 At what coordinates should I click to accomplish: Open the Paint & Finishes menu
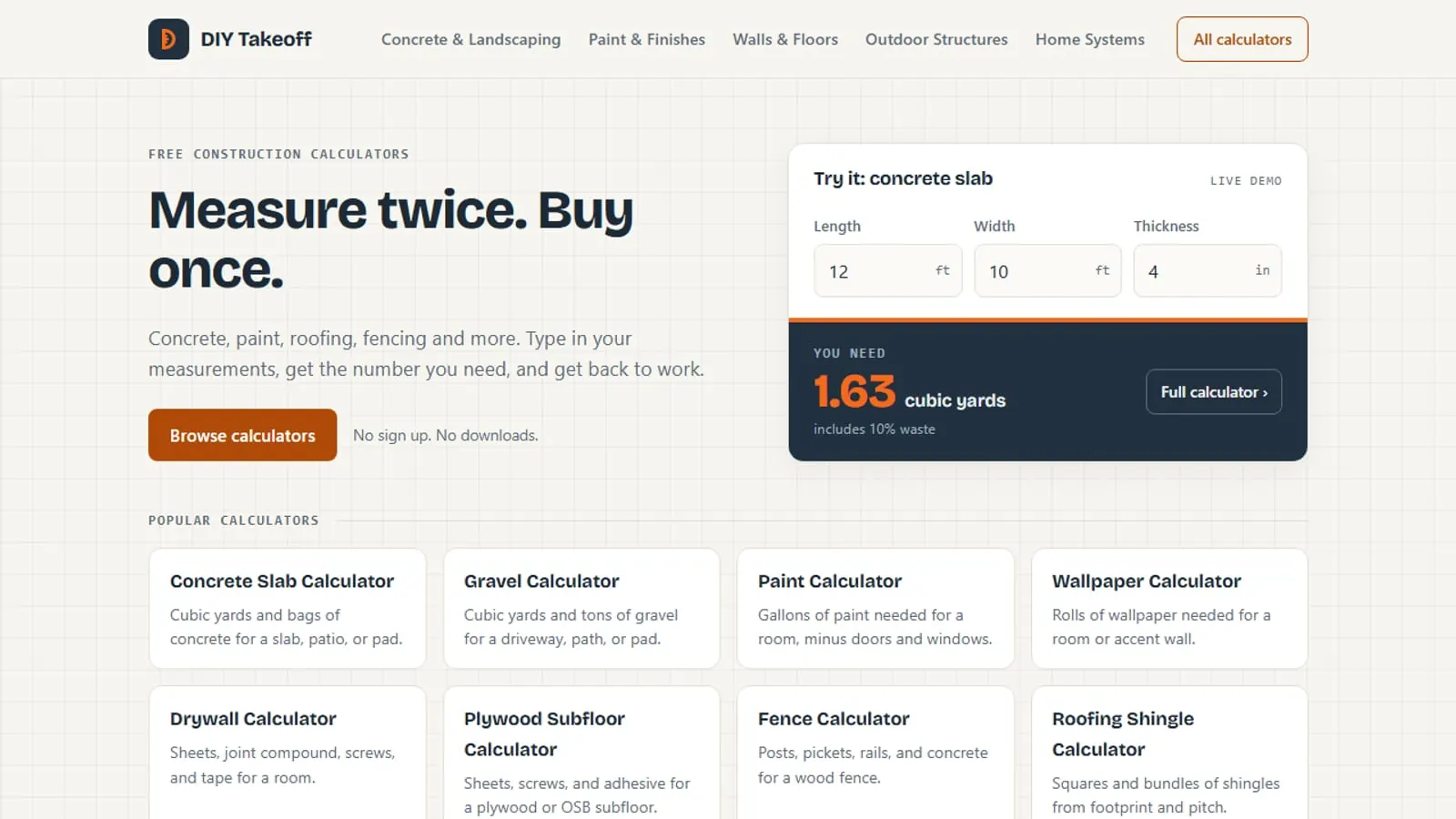click(x=646, y=39)
